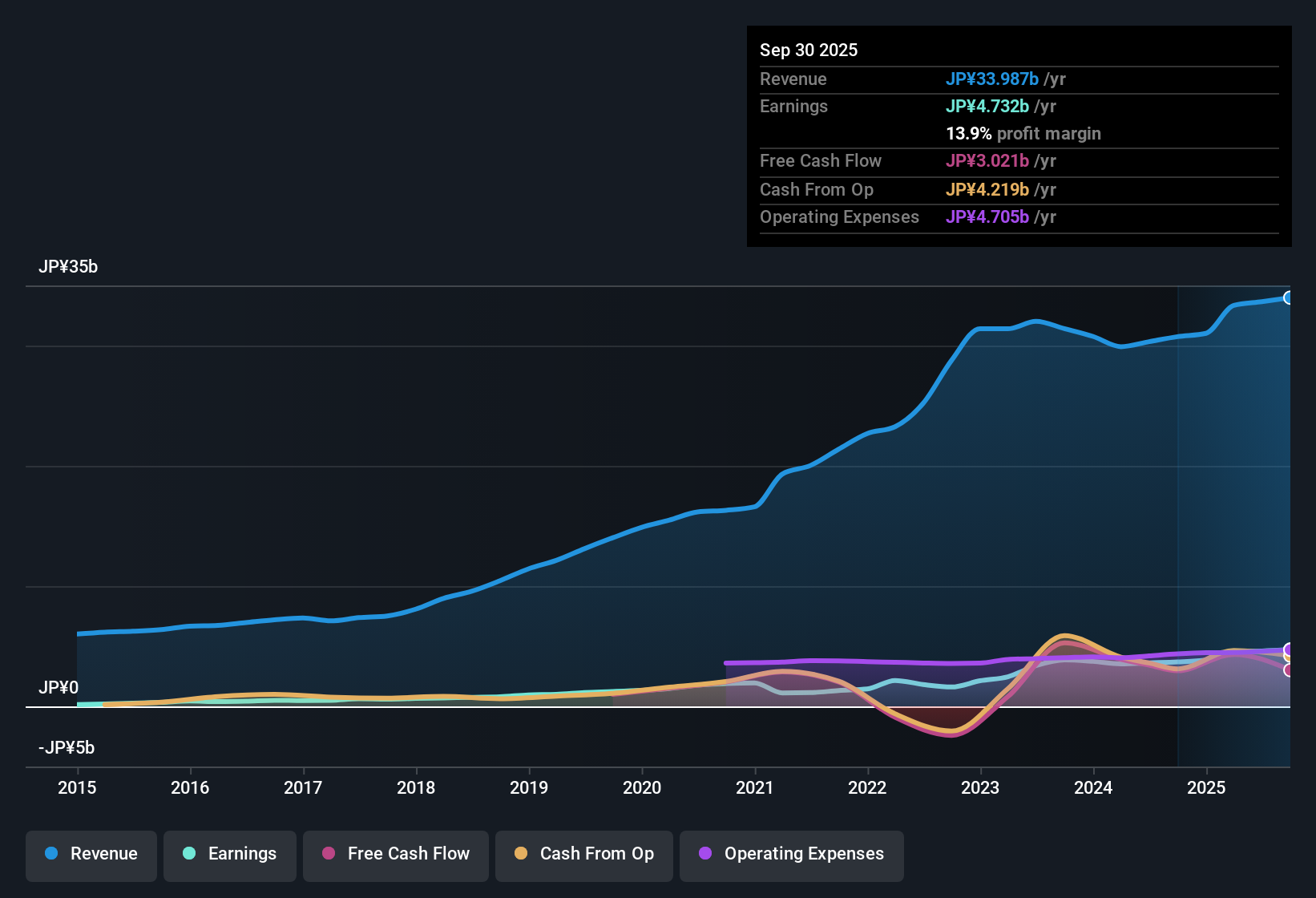
Task: Toggle the Cash From Op series visibility
Action: click(x=583, y=854)
